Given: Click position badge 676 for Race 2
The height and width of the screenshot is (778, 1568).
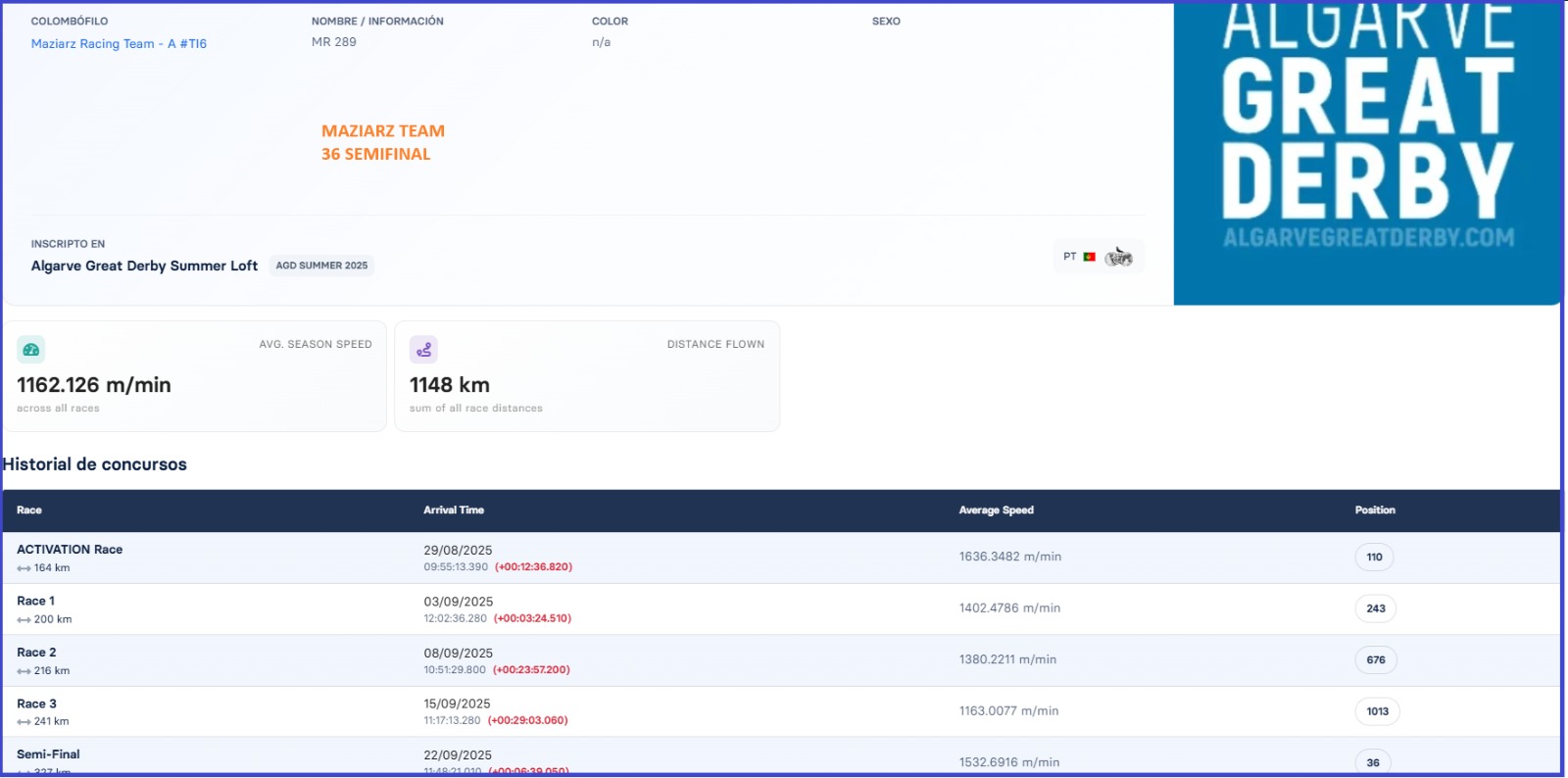Looking at the screenshot, I should pyautogui.click(x=1376, y=660).
